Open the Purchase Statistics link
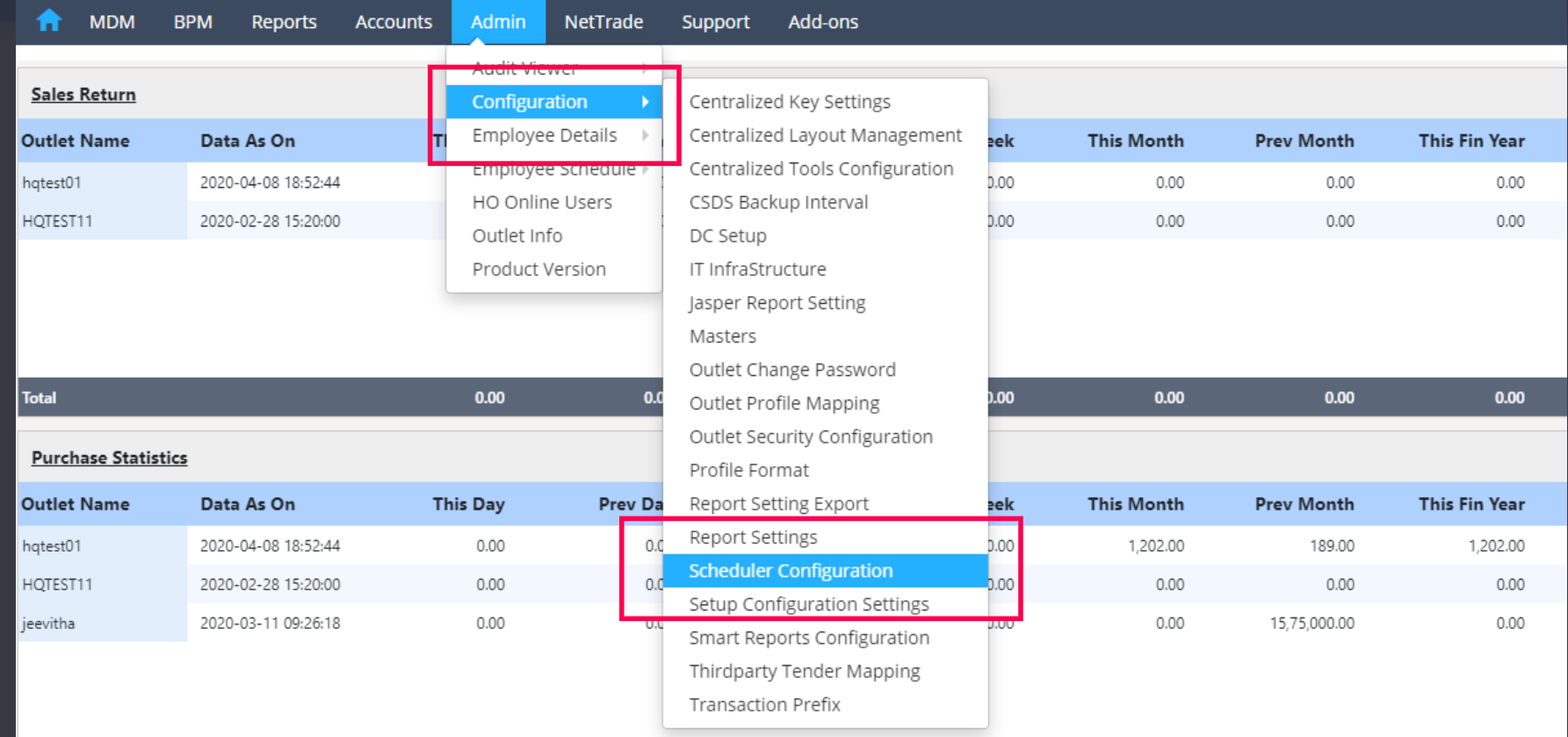The width and height of the screenshot is (1568, 737). pos(109,458)
